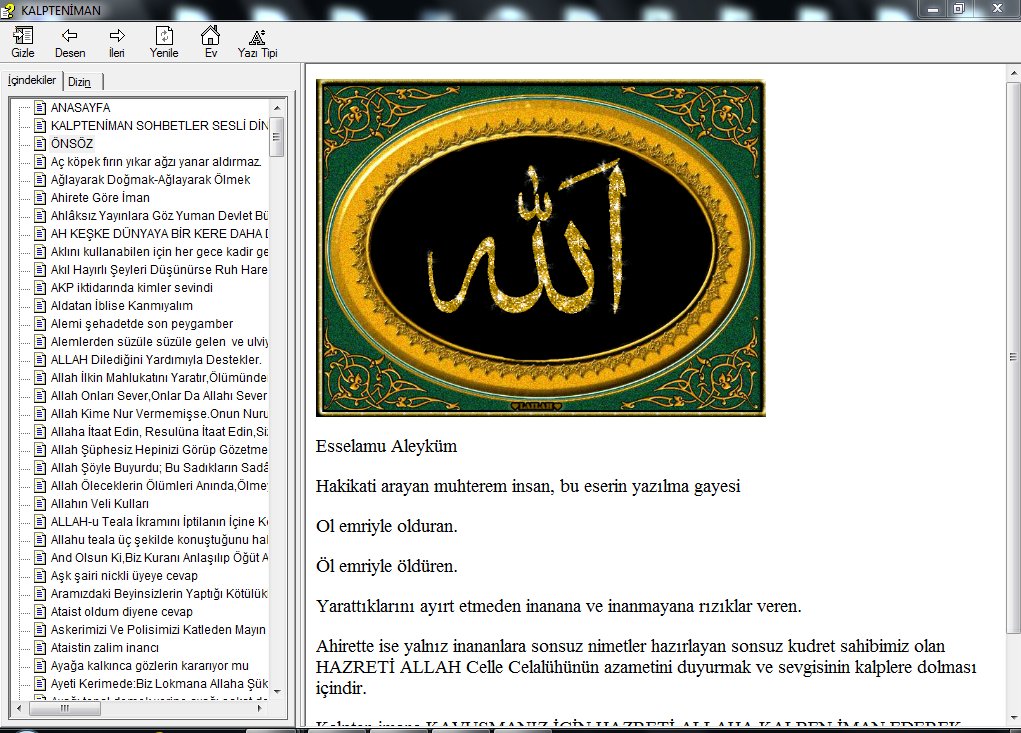Select Ataist oldum diyene cevap entry
Screen dimensions: 1021x733
pyautogui.click(x=121, y=612)
